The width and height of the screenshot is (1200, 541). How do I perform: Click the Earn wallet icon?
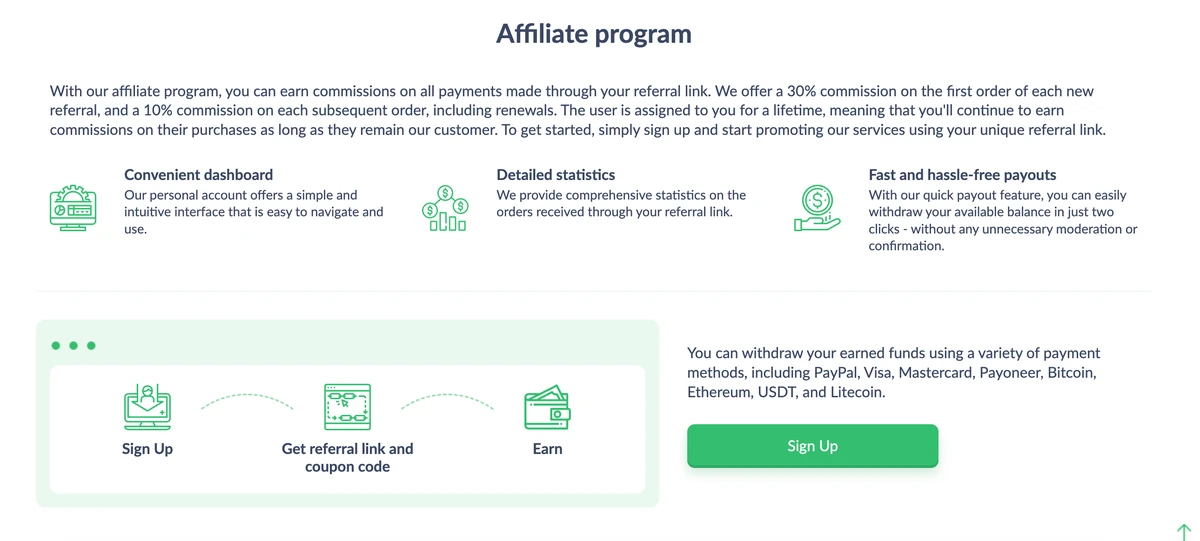click(547, 408)
